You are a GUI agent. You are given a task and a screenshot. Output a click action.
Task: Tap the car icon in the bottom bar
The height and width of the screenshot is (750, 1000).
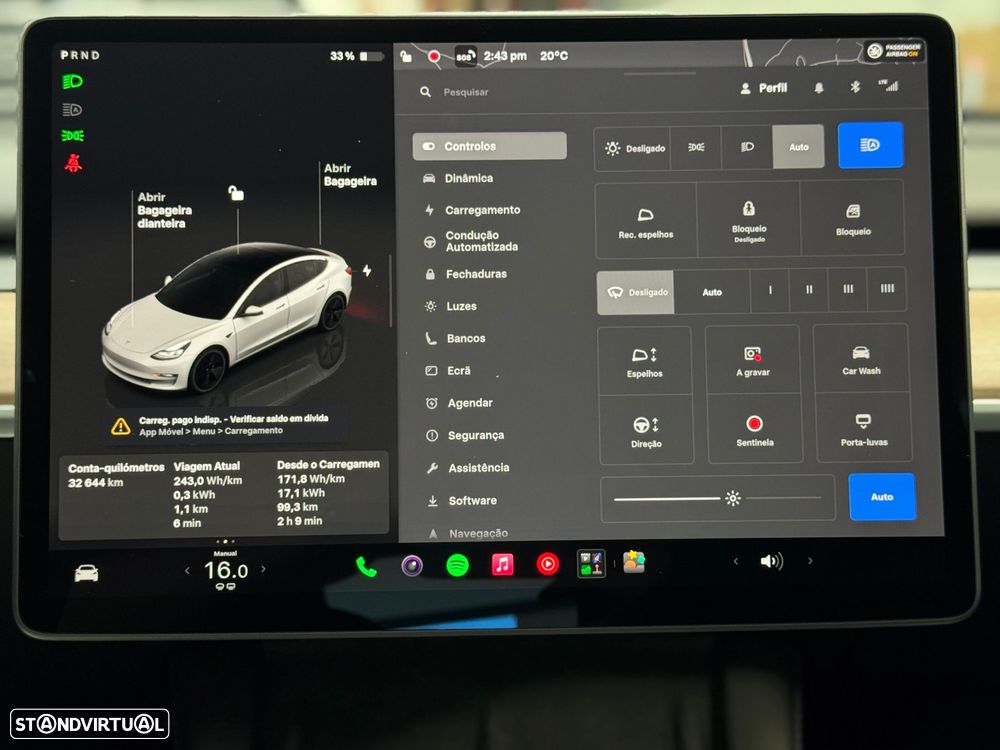[x=86, y=573]
